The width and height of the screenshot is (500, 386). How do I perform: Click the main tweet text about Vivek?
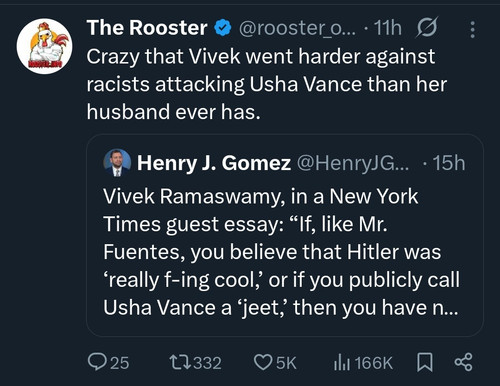pos(267,84)
